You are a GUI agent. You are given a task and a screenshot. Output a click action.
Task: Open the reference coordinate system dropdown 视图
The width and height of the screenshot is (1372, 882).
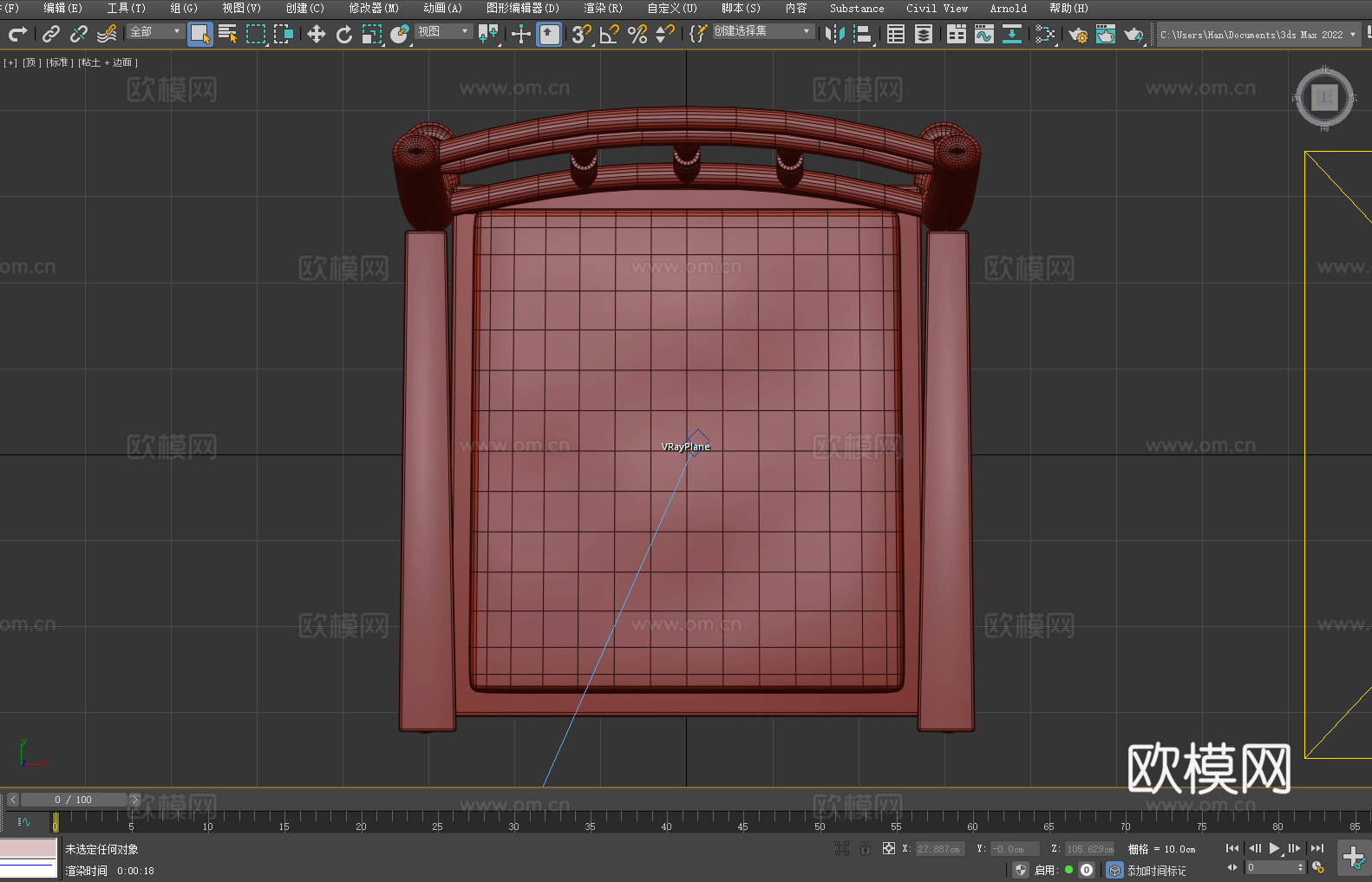pos(443,31)
